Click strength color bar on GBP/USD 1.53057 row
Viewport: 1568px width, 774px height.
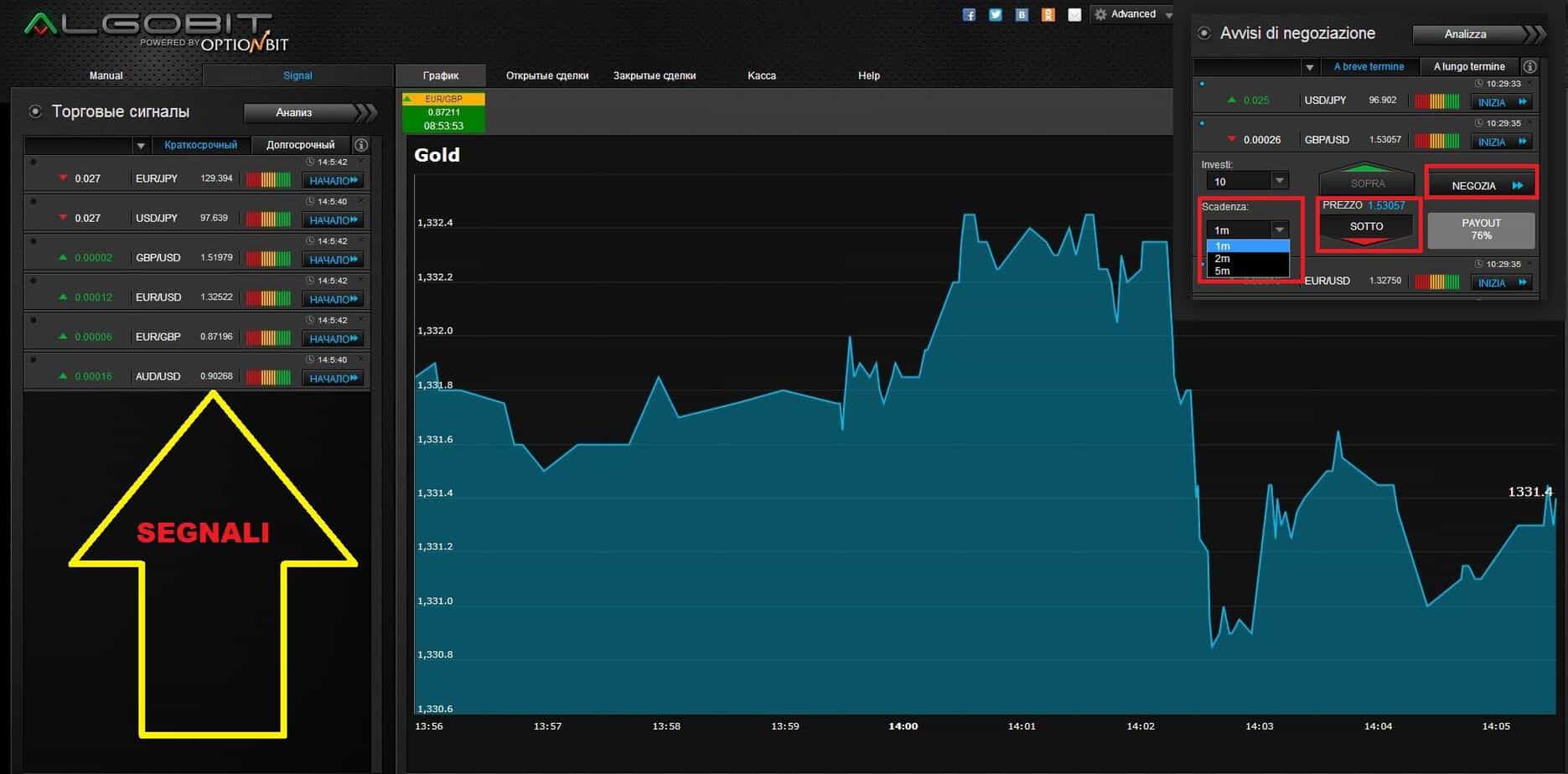click(x=1437, y=141)
